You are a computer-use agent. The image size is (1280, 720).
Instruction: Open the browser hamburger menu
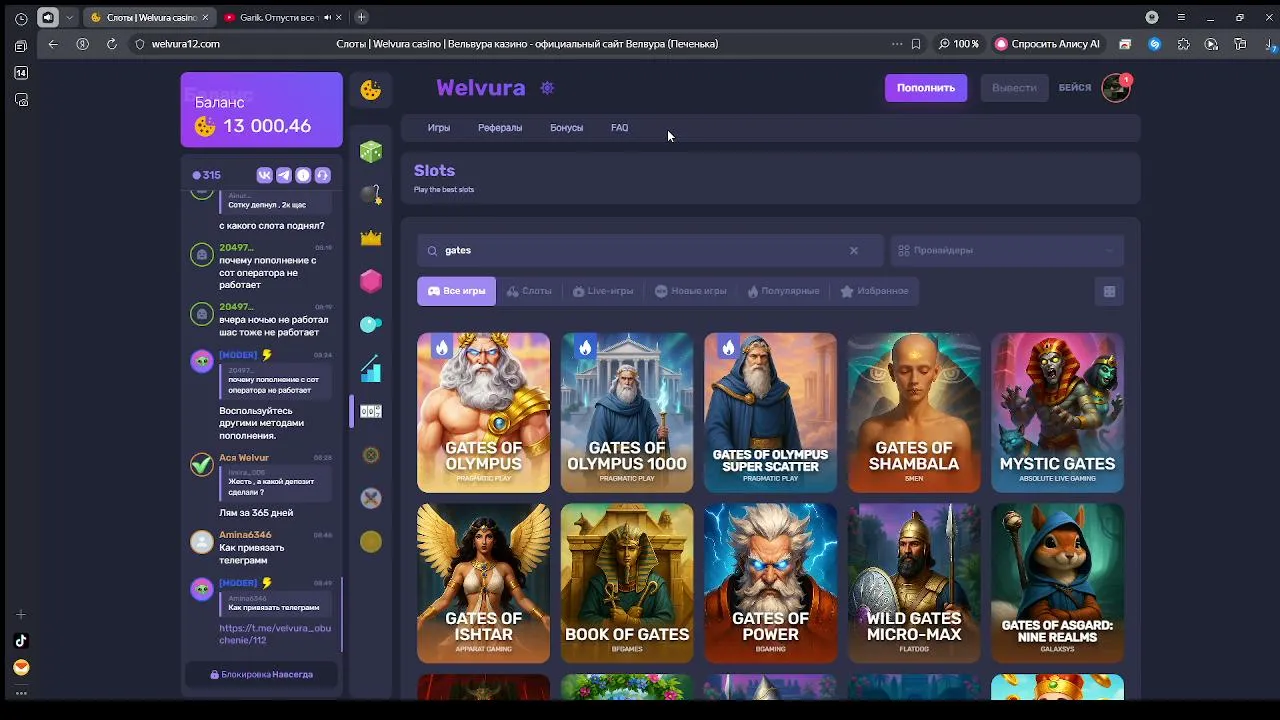(x=1181, y=17)
